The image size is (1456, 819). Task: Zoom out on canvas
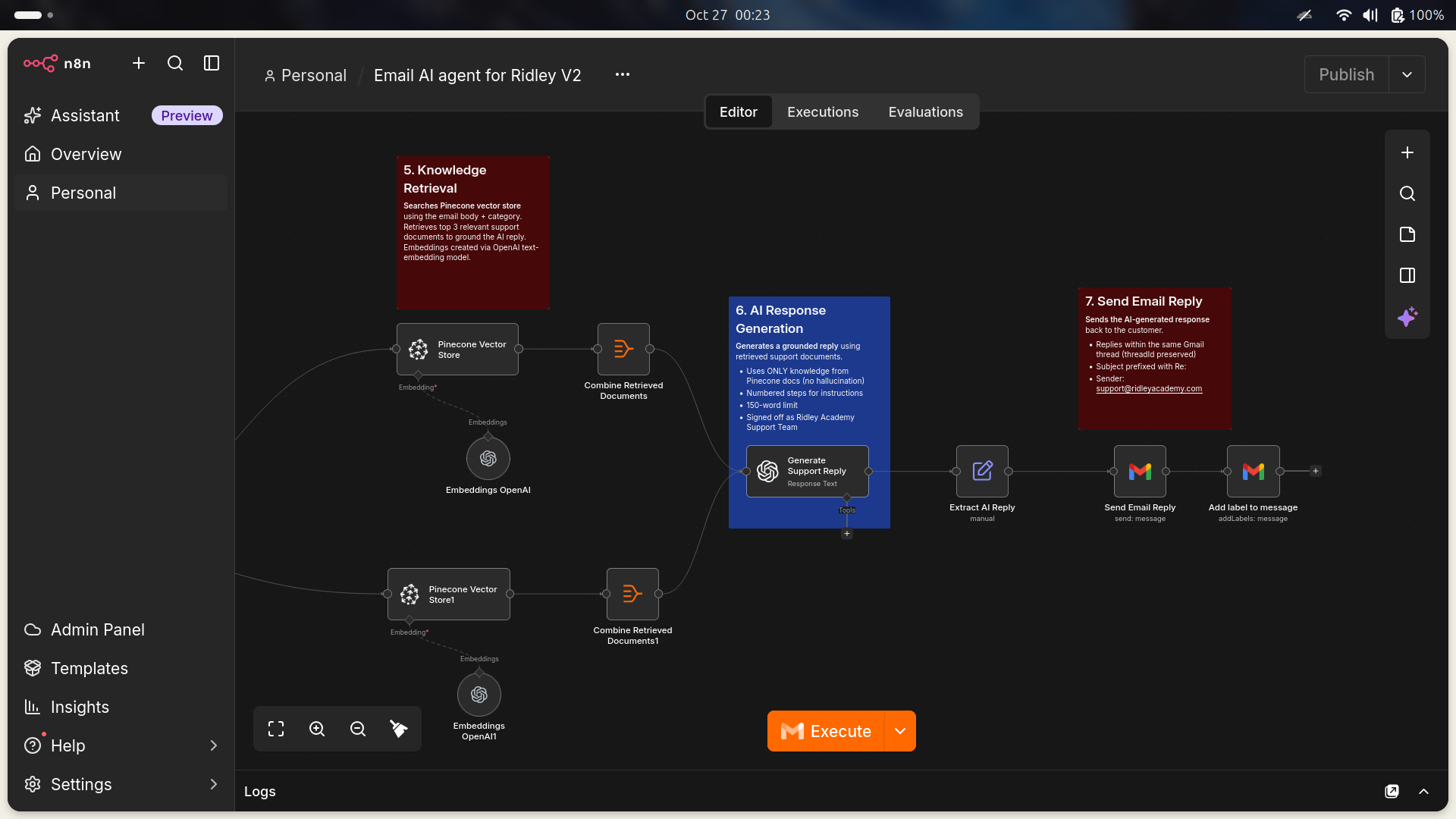[358, 729]
